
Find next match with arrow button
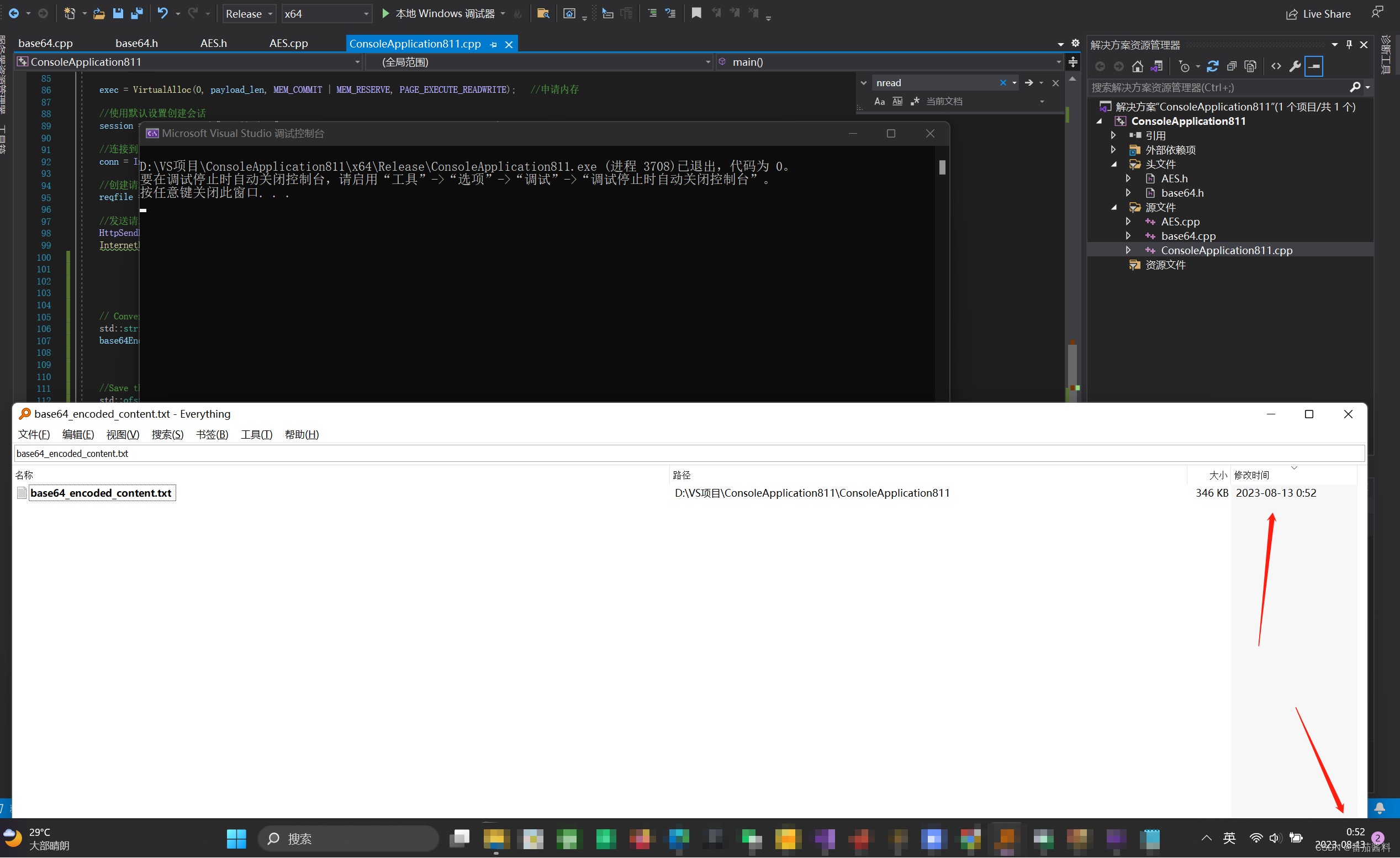1029,83
